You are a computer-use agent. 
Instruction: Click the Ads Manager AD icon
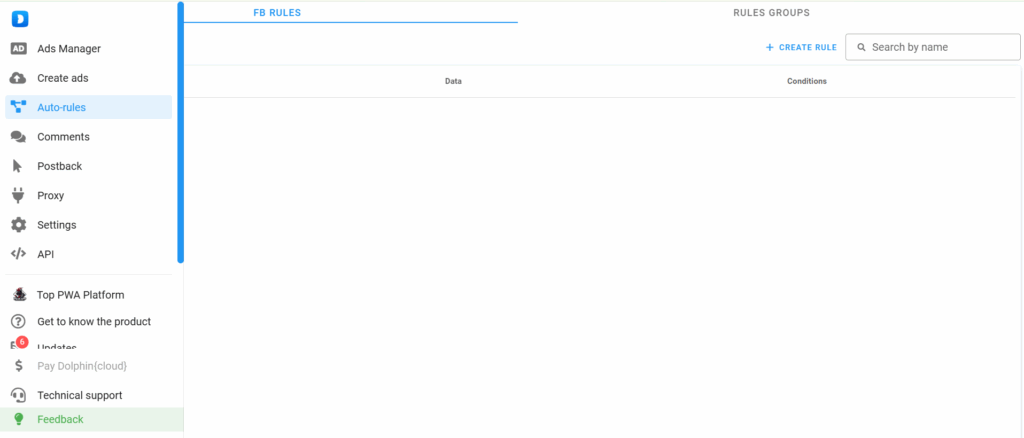pos(19,48)
